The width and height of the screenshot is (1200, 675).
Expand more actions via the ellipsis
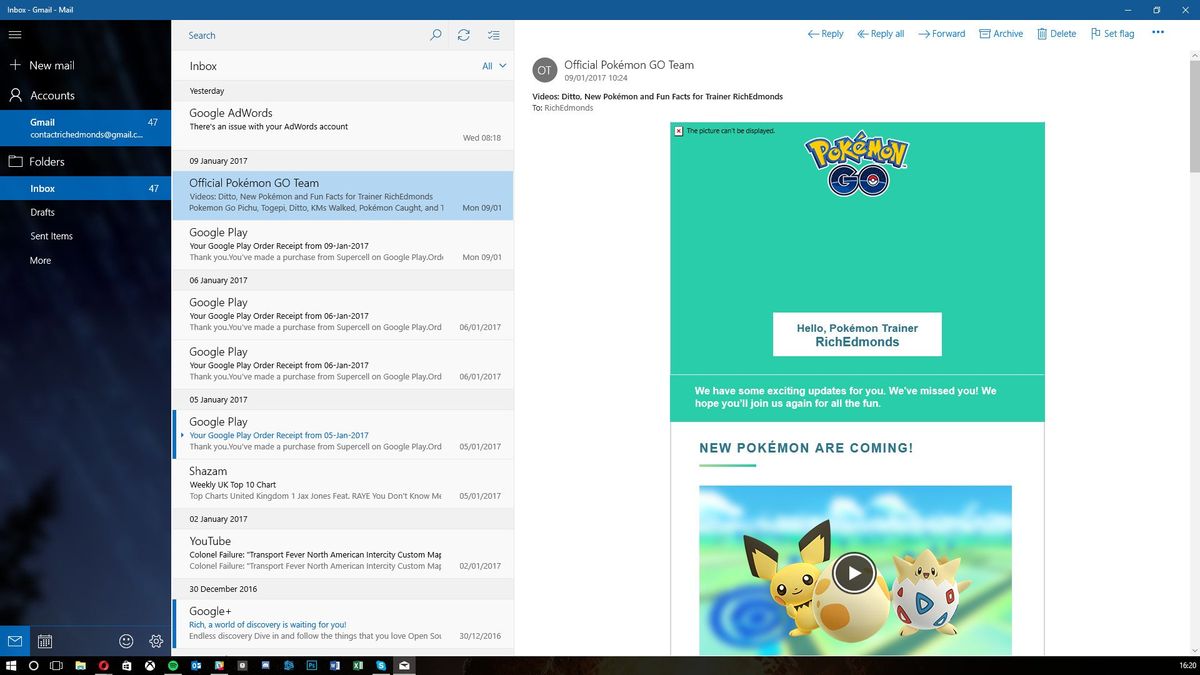(x=1157, y=31)
